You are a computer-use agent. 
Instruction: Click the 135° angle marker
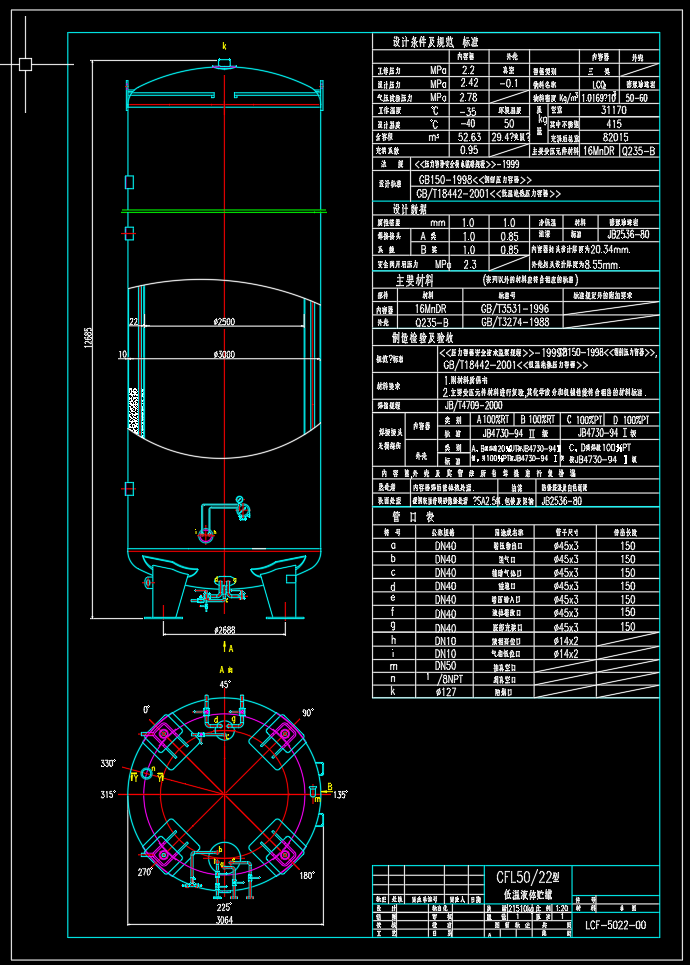pyautogui.click(x=339, y=795)
